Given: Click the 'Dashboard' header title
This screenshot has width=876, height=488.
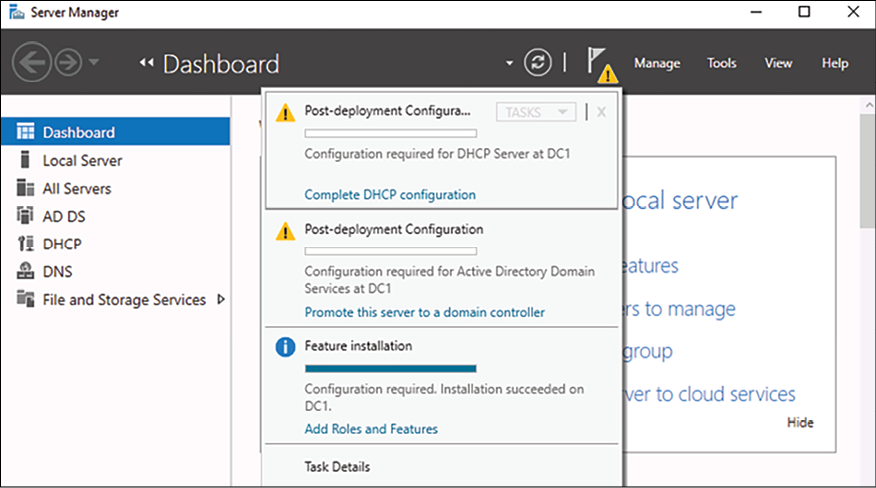Looking at the screenshot, I should [221, 64].
